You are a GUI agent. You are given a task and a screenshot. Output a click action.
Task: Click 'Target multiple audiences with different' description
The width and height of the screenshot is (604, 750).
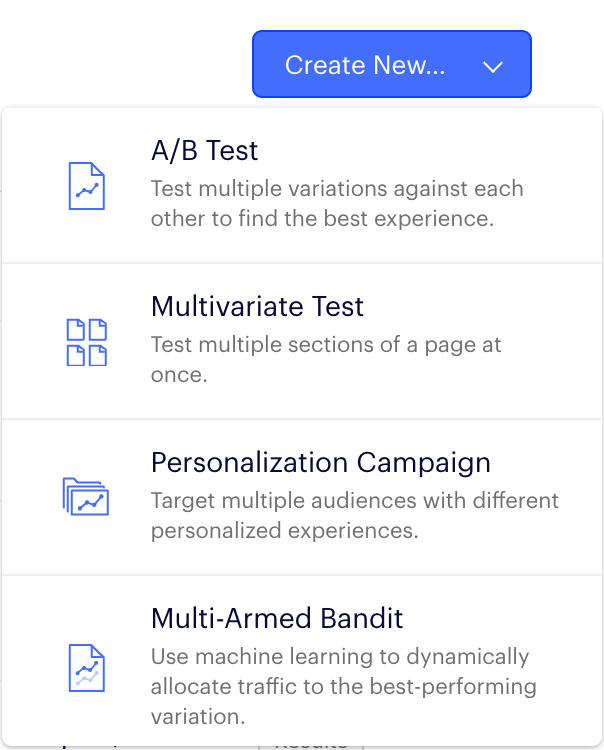pos(354,500)
